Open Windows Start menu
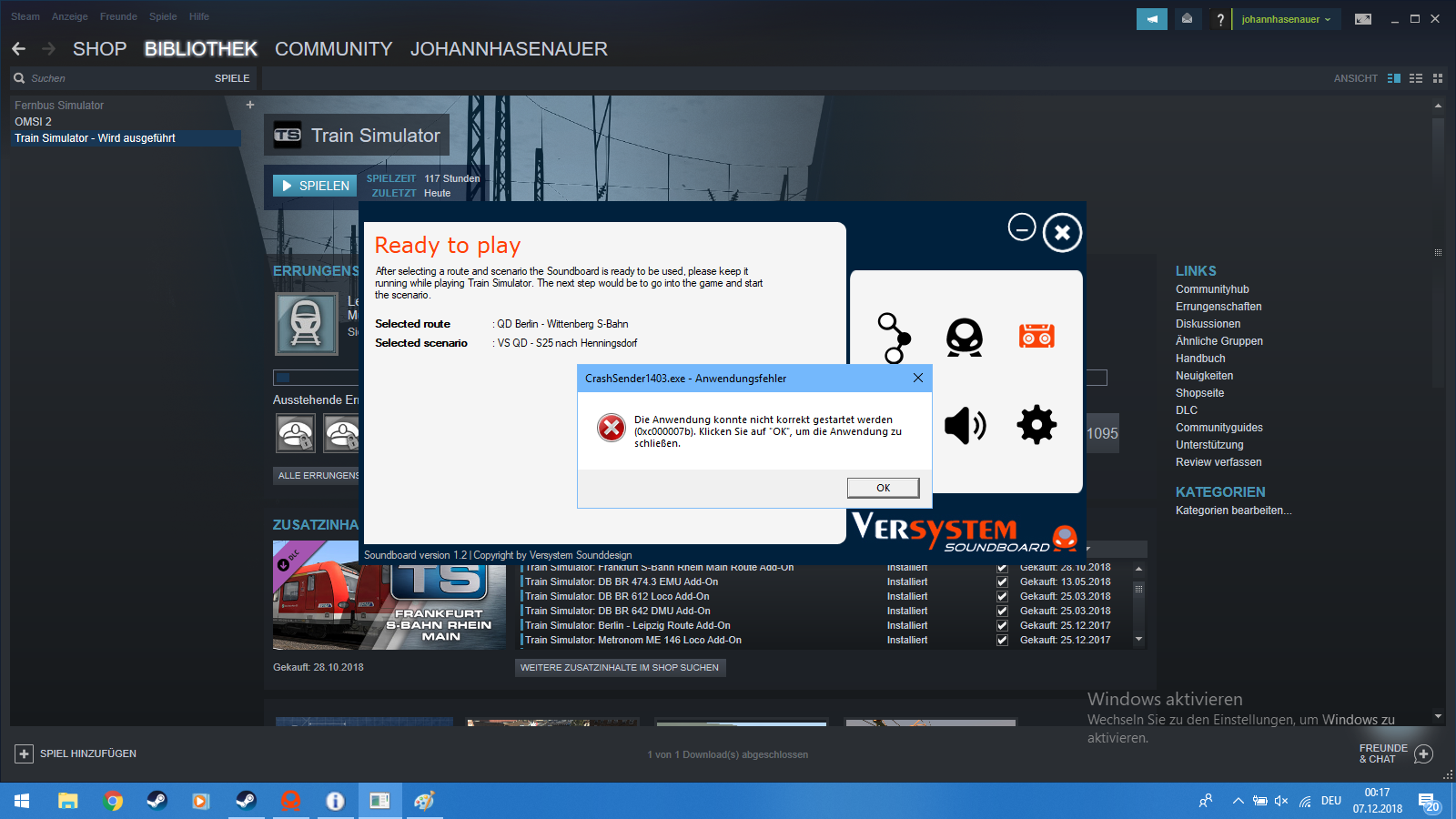The width and height of the screenshot is (1456, 819). pos(22,801)
